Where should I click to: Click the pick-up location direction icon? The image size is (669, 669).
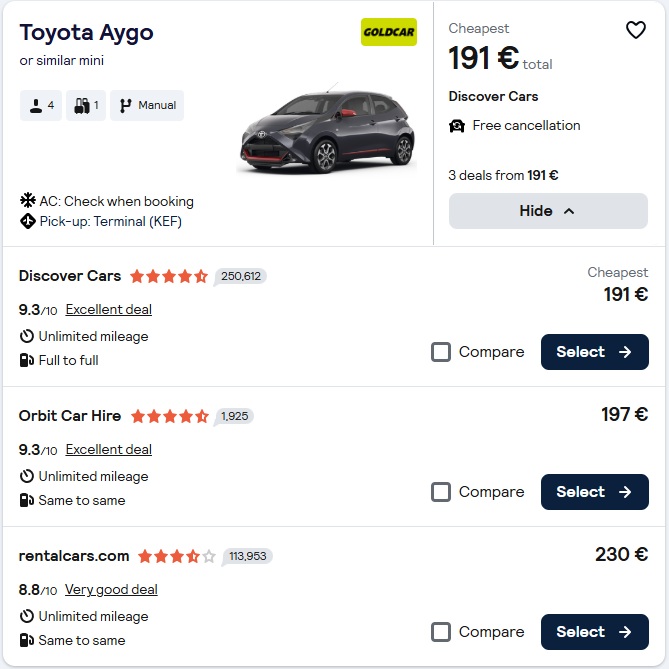coord(27,221)
